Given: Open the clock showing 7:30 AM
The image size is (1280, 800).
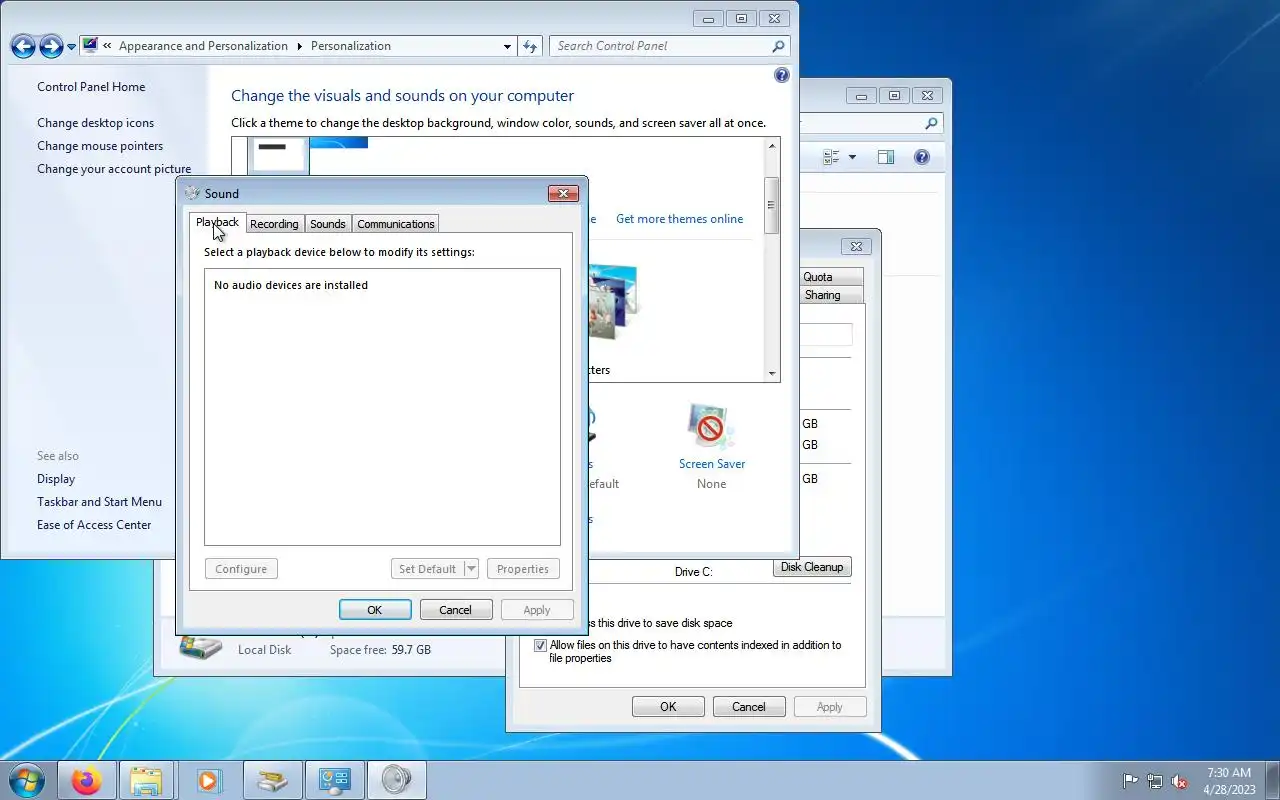Looking at the screenshot, I should pos(1229,781).
